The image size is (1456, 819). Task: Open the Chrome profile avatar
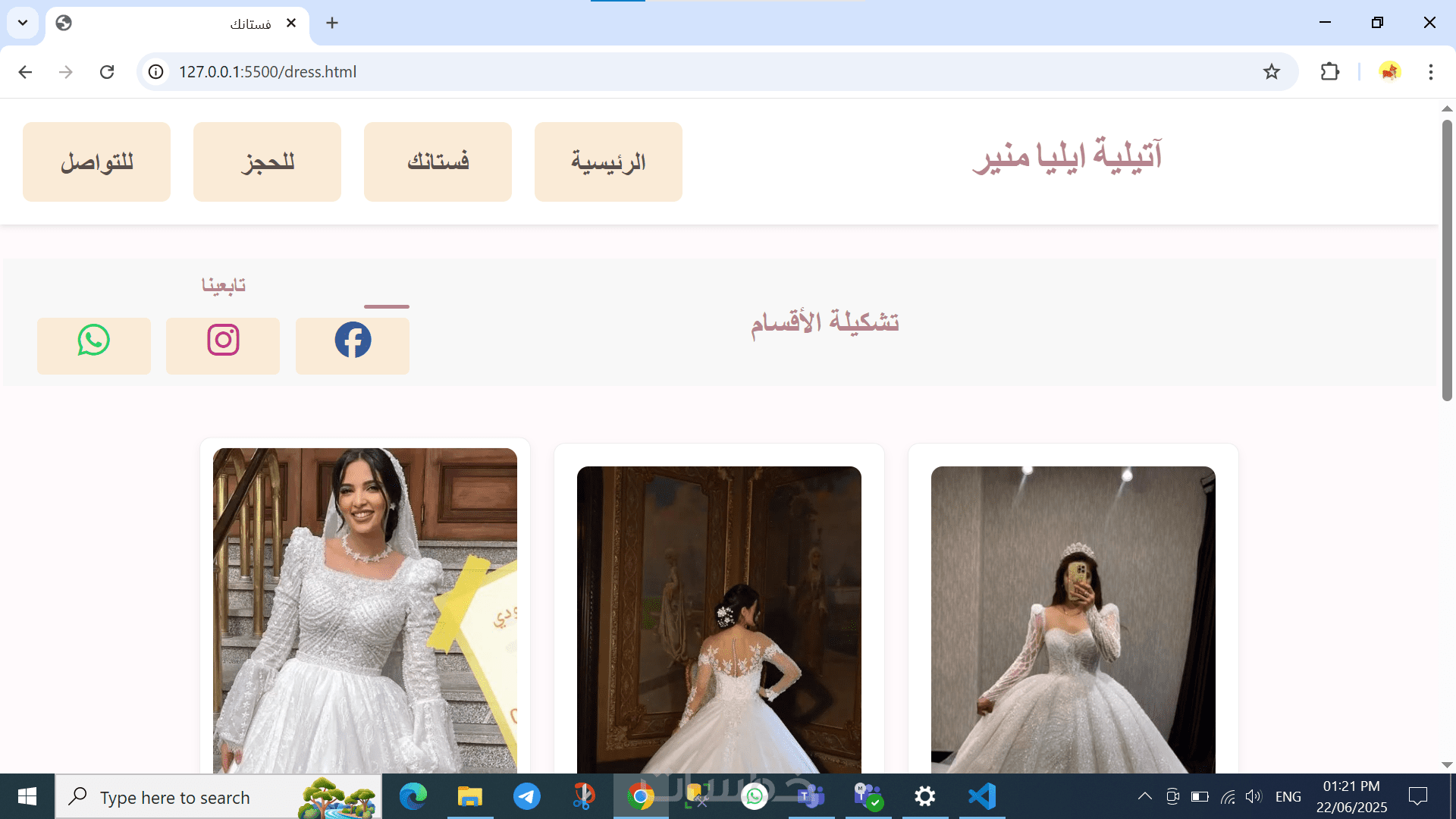click(1389, 72)
